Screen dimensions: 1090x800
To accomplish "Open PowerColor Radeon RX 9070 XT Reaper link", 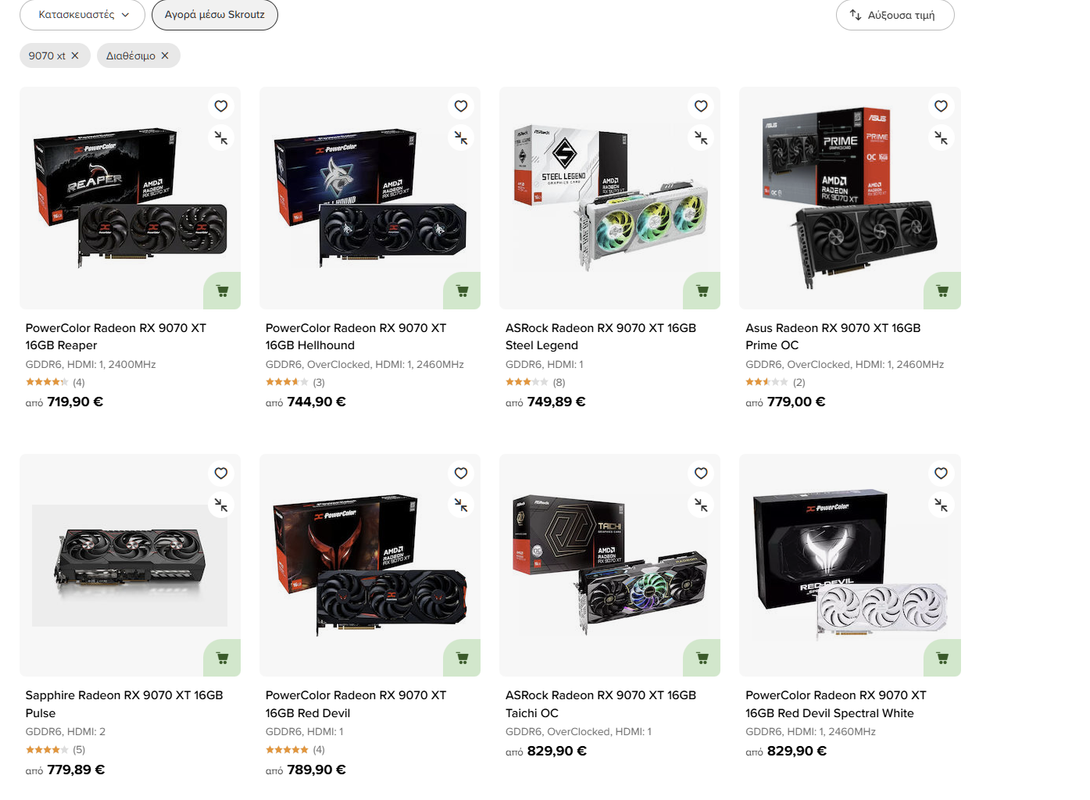I will pyautogui.click(x=116, y=336).
